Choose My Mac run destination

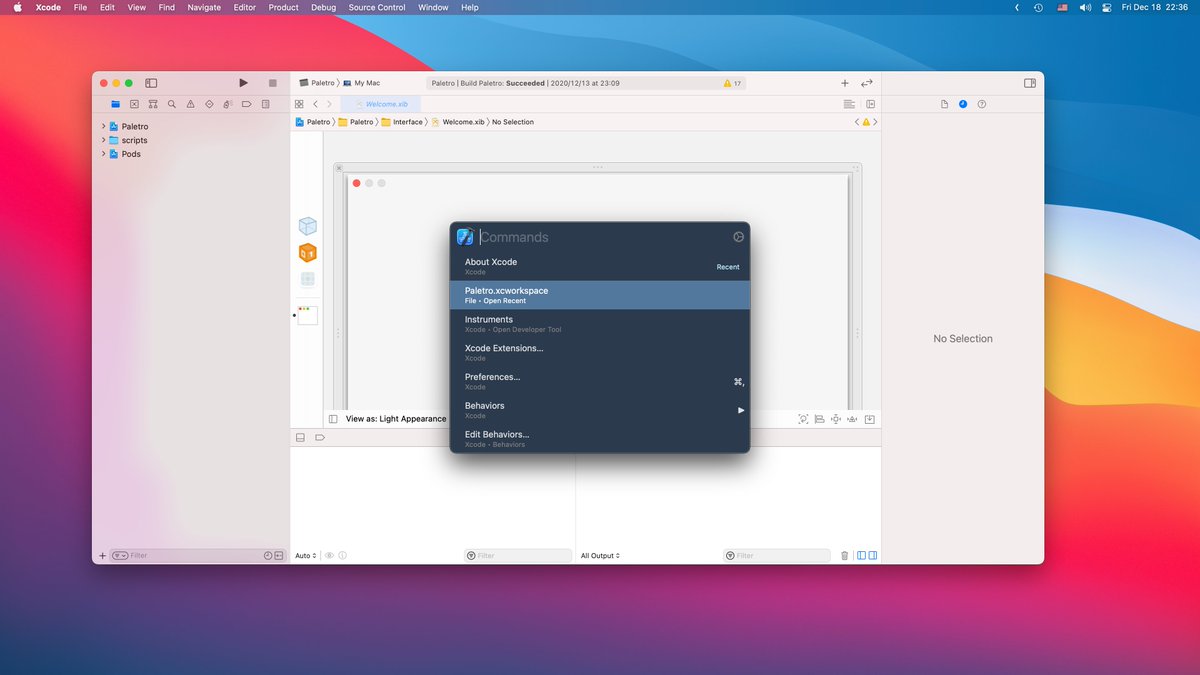tap(361, 83)
